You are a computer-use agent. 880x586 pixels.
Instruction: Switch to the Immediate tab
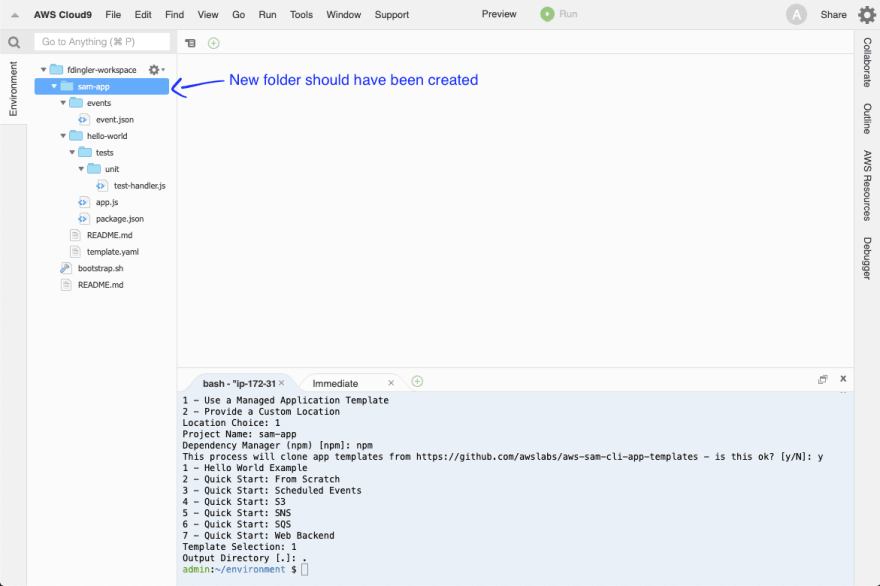[x=335, y=383]
